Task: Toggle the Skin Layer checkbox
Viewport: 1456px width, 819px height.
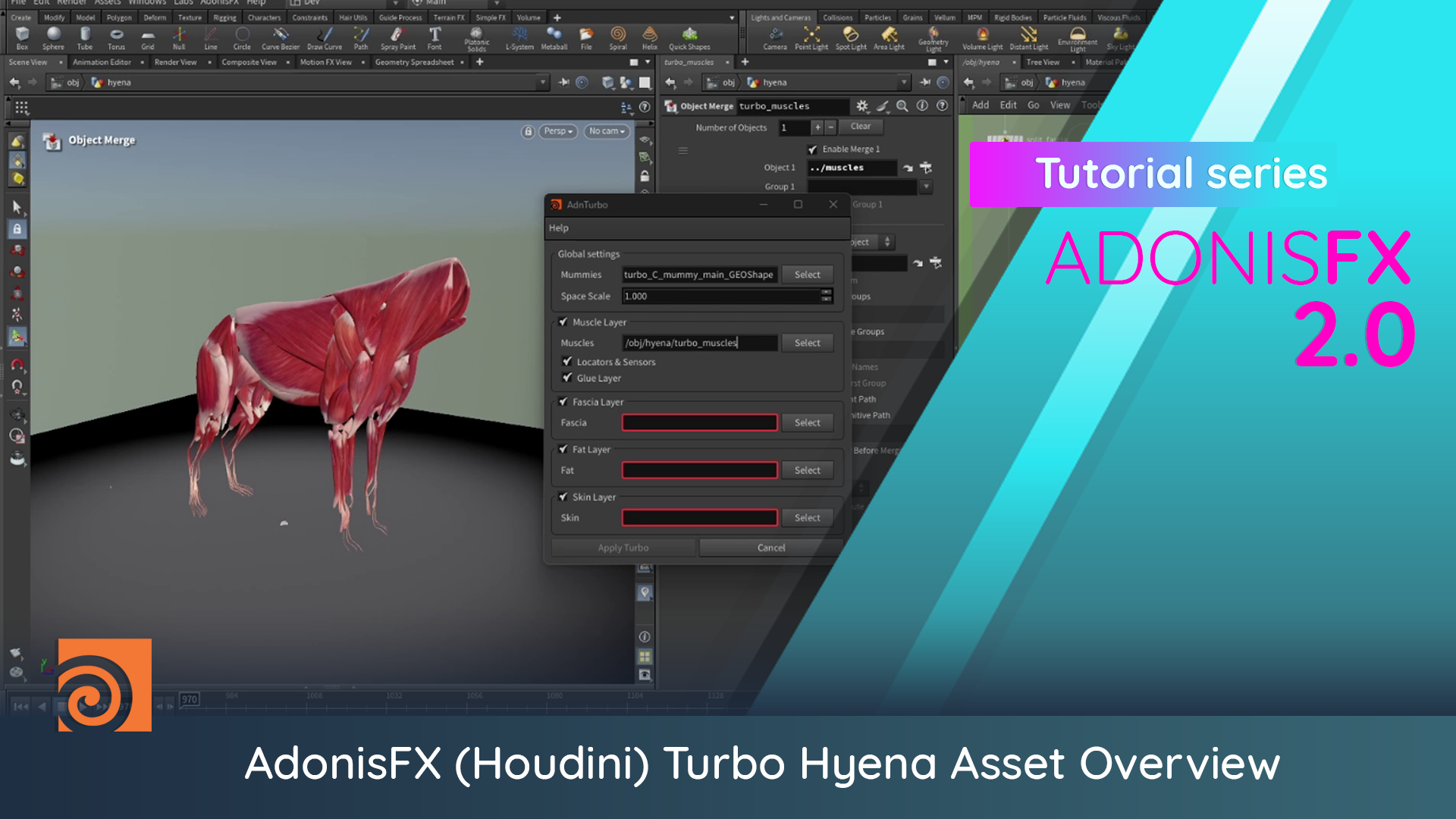Action: [x=563, y=497]
